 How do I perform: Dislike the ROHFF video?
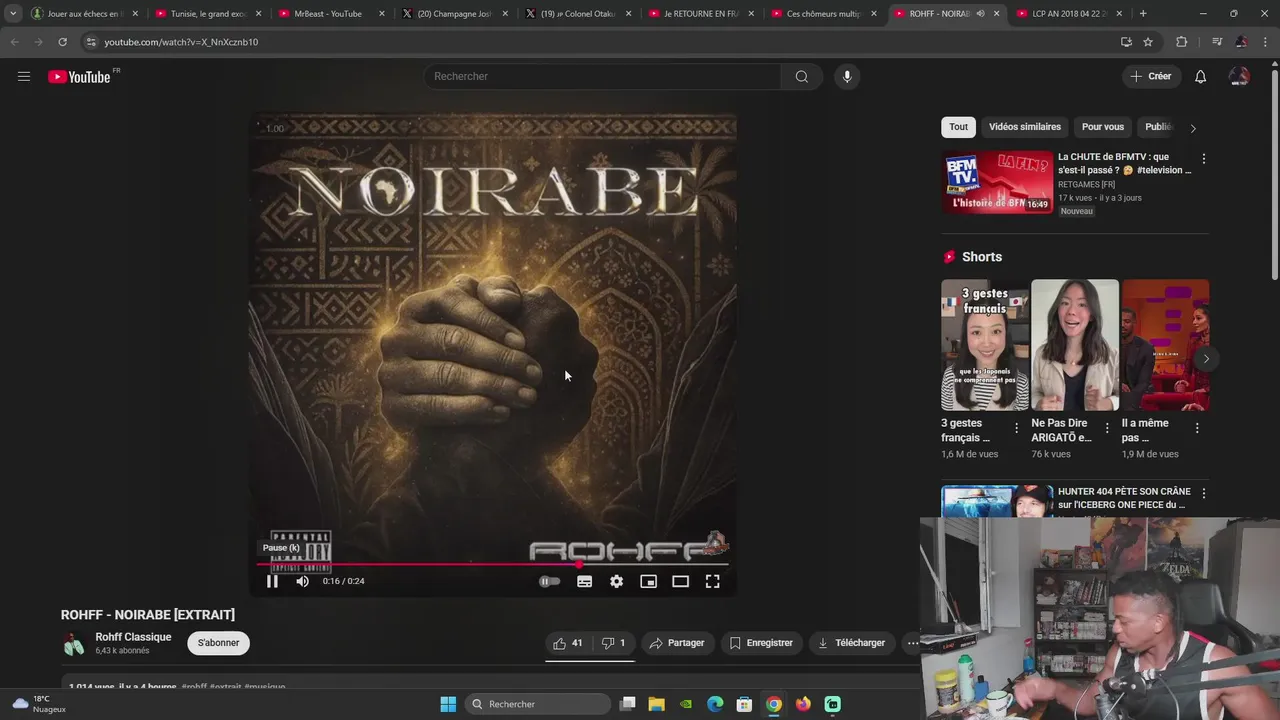click(613, 643)
